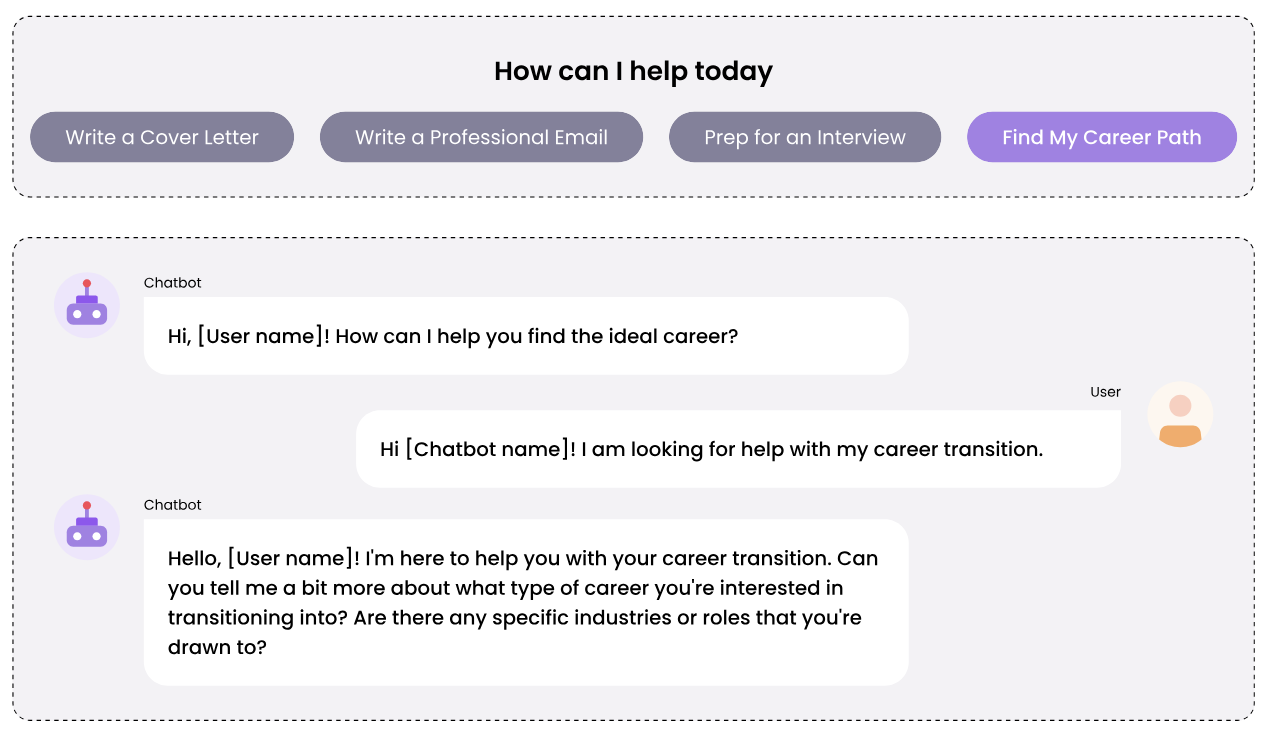This screenshot has height=732, width=1266.
Task: Click the Chatbot label above the first message
Action: coord(173,283)
